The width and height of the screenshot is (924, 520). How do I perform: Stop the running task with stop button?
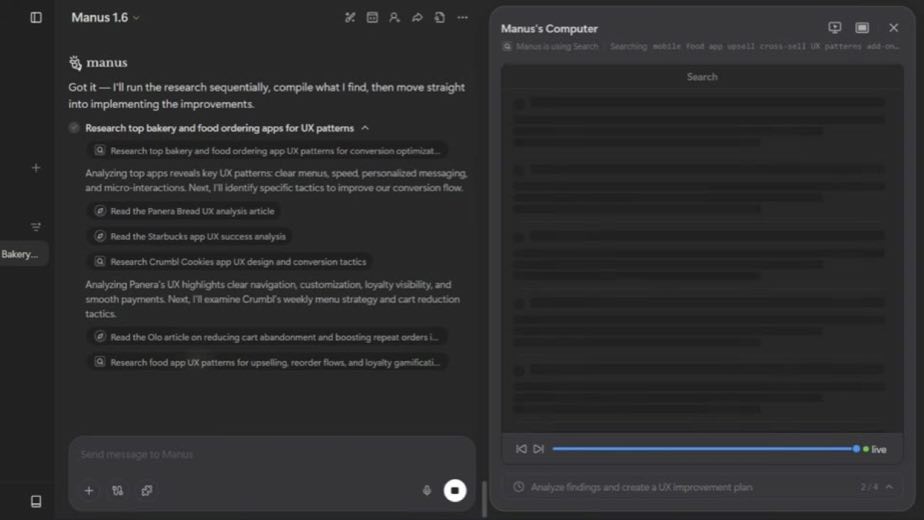(455, 491)
